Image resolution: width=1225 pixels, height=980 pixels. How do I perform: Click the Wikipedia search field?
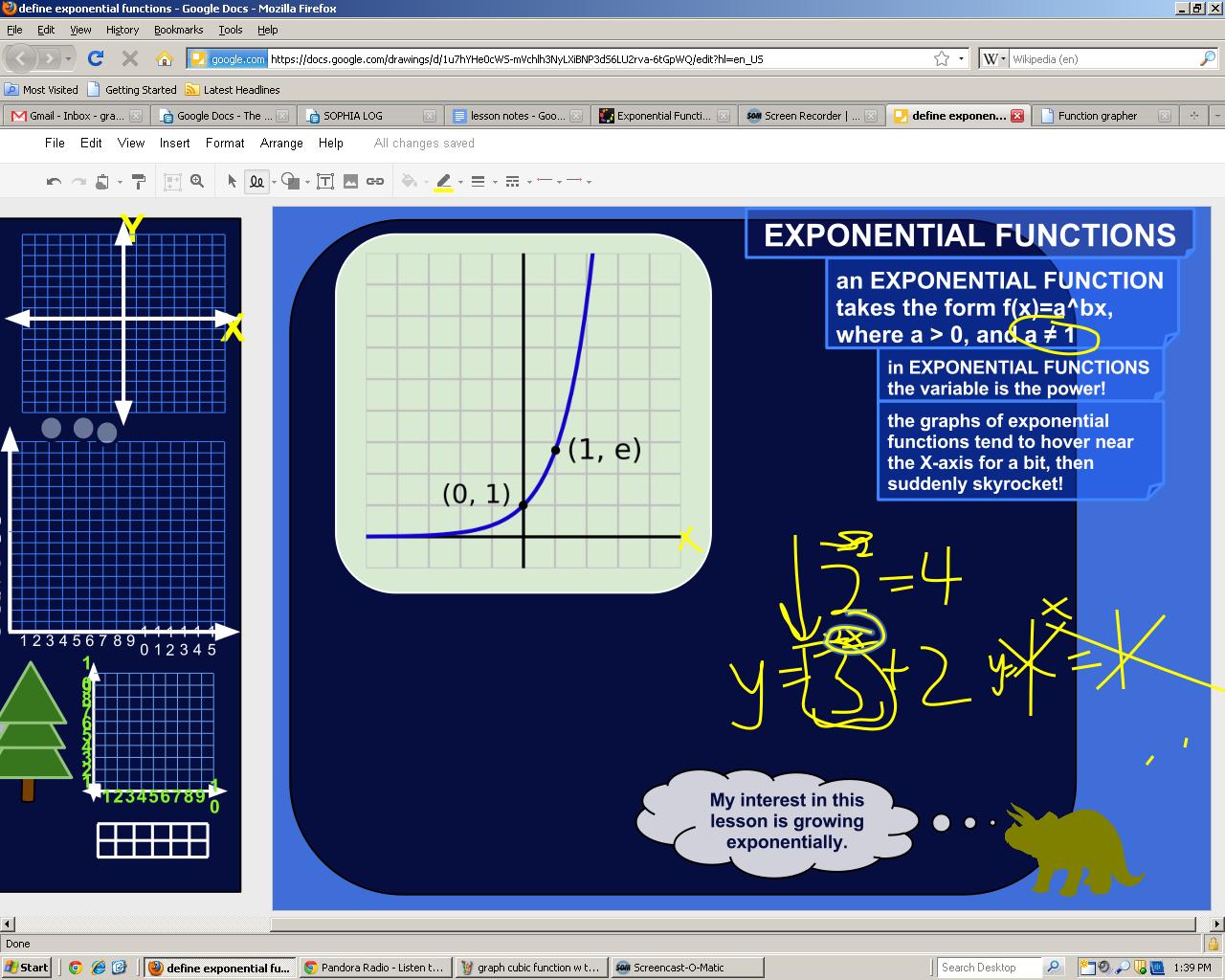pos(1101,58)
